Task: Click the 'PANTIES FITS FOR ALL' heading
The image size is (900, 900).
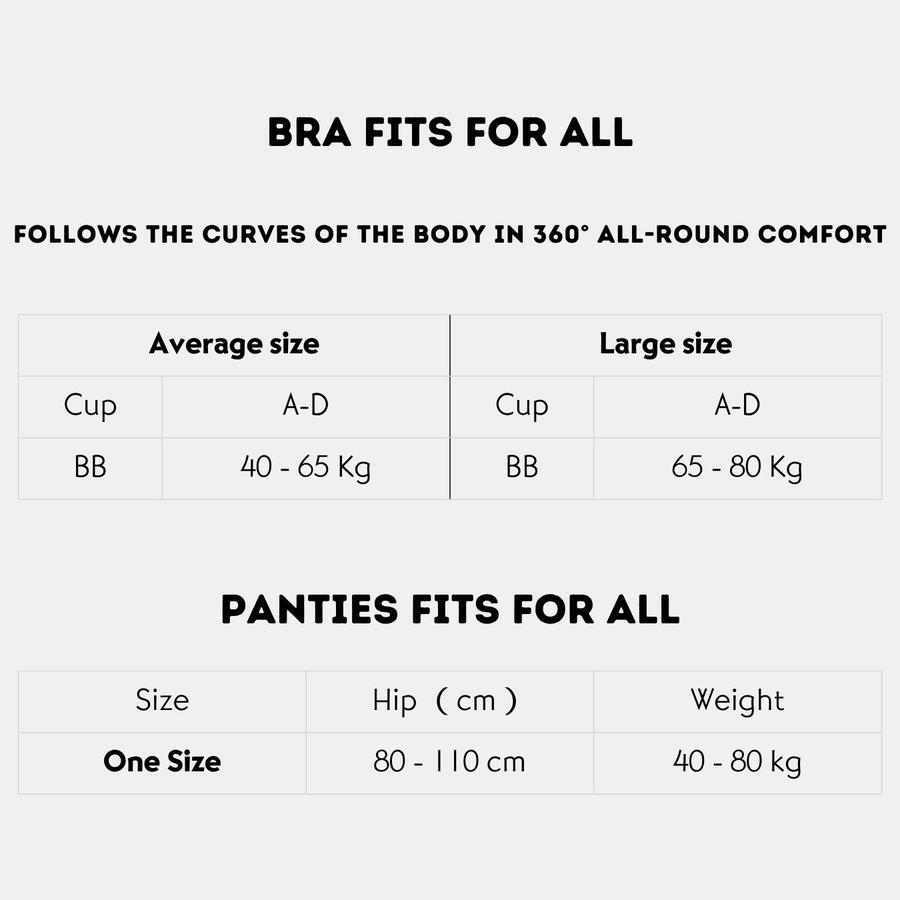Action: [450, 609]
